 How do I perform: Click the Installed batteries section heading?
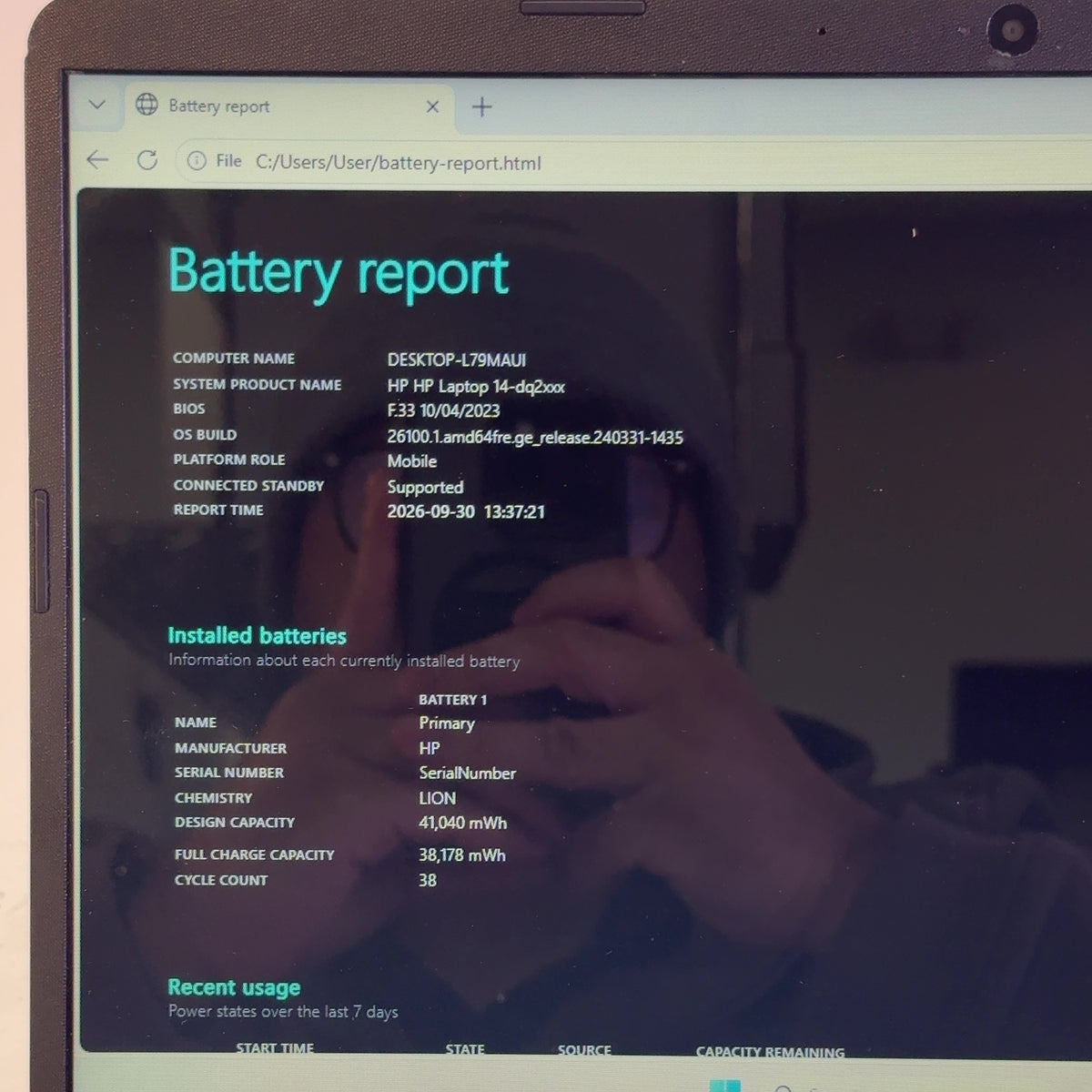pyautogui.click(x=257, y=635)
